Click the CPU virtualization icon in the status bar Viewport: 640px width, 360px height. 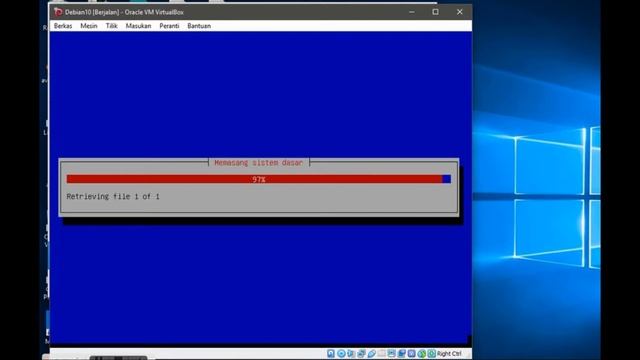point(411,353)
